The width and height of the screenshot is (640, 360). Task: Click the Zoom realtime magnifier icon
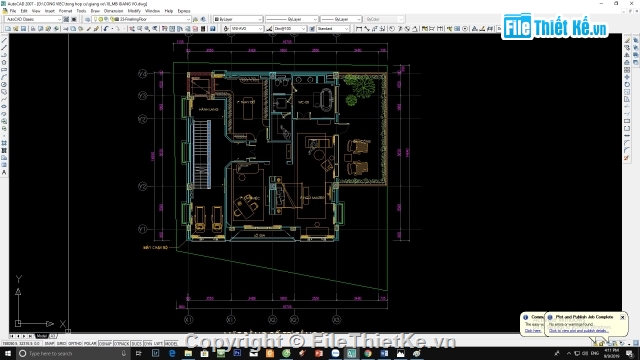click(x=140, y=29)
